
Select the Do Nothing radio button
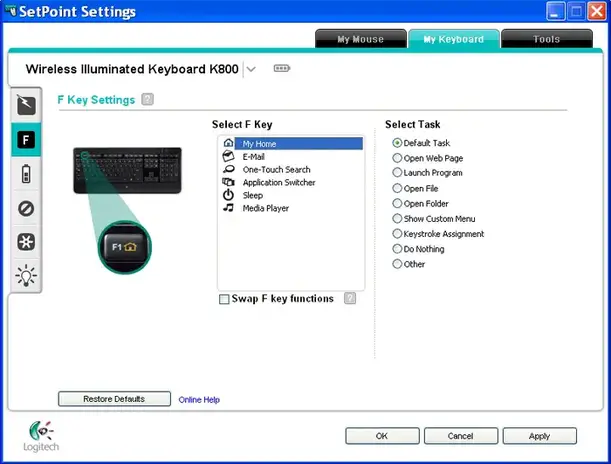pos(397,249)
